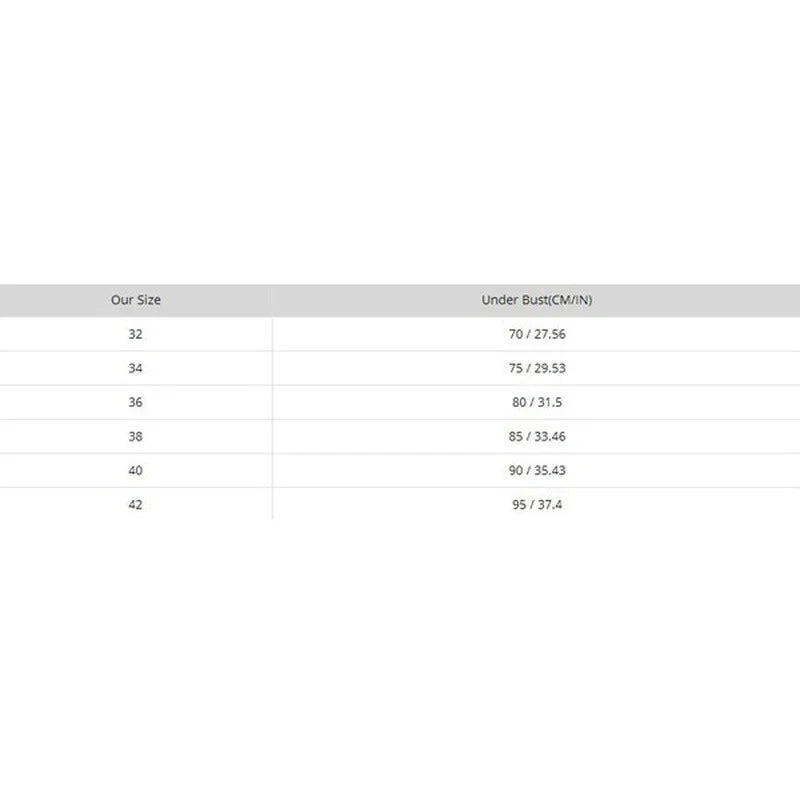This screenshot has width=800, height=800.
Task: Click the "Our Size" column header
Action: click(136, 300)
